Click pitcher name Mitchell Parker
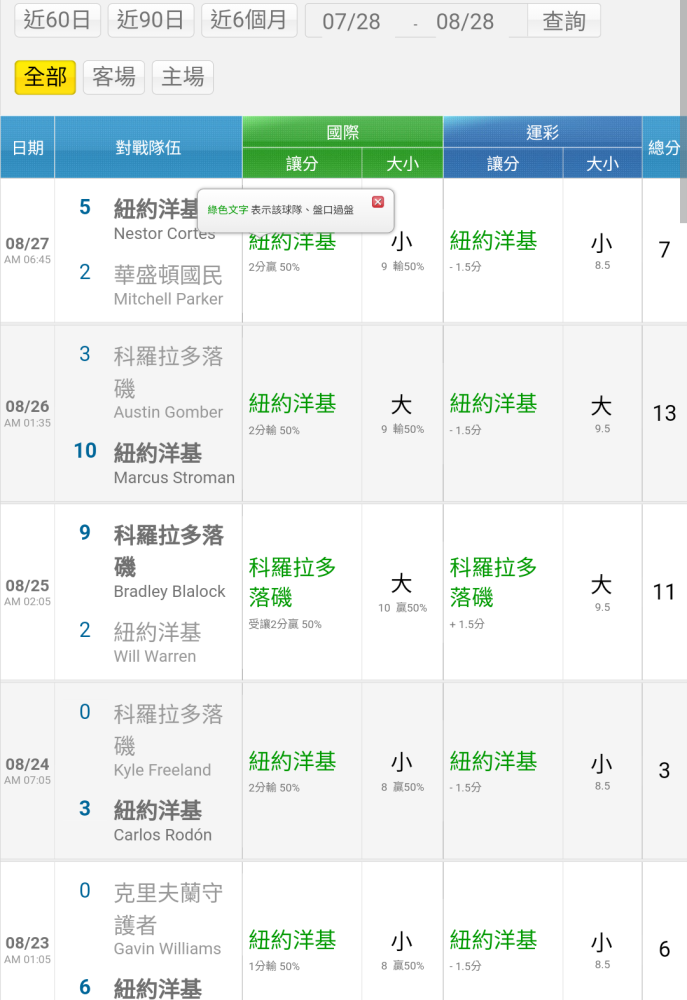Image resolution: width=687 pixels, height=1000 pixels. pyautogui.click(x=168, y=298)
